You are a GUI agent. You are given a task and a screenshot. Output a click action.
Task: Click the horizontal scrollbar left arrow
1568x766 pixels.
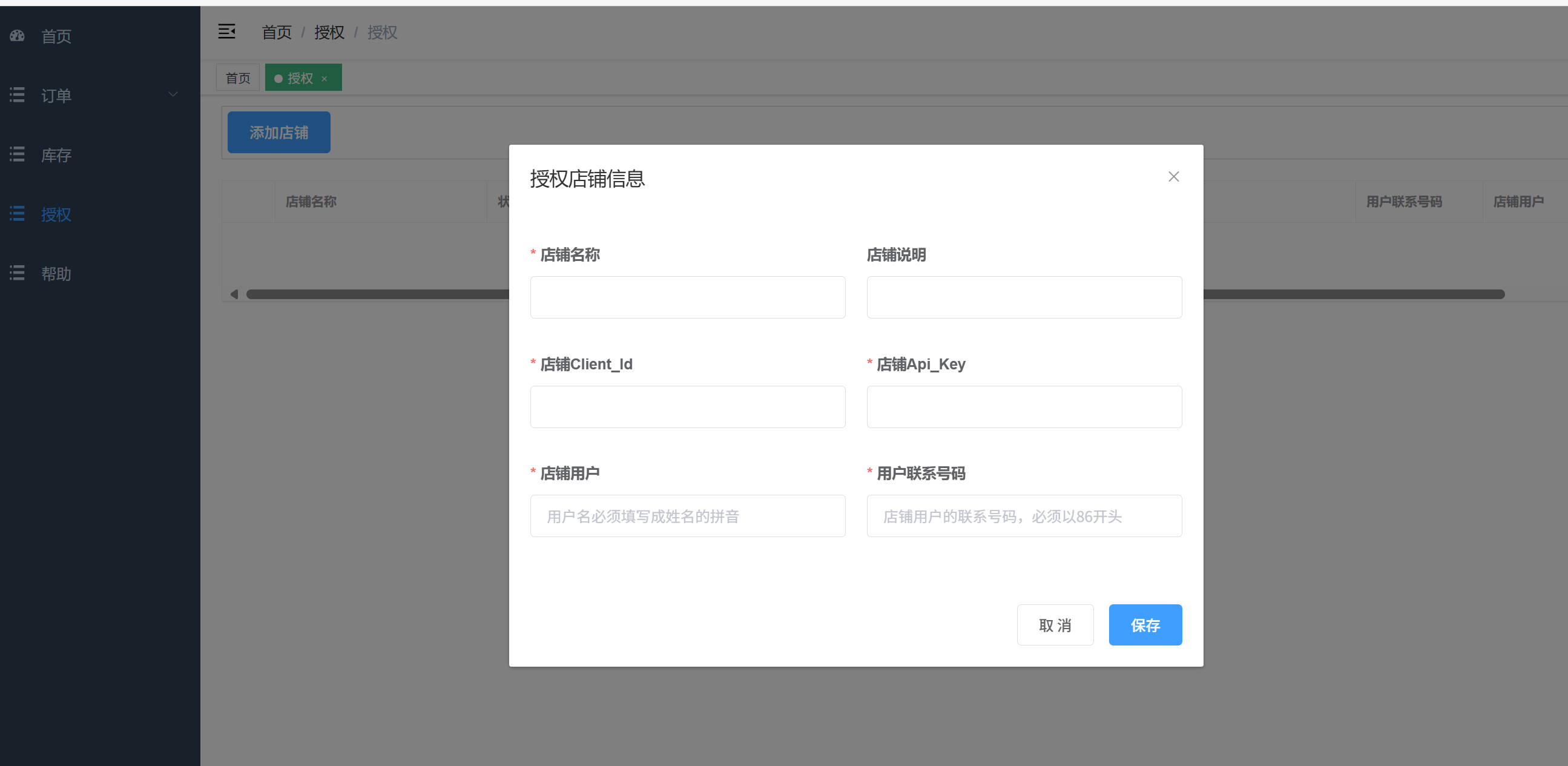pyautogui.click(x=234, y=295)
